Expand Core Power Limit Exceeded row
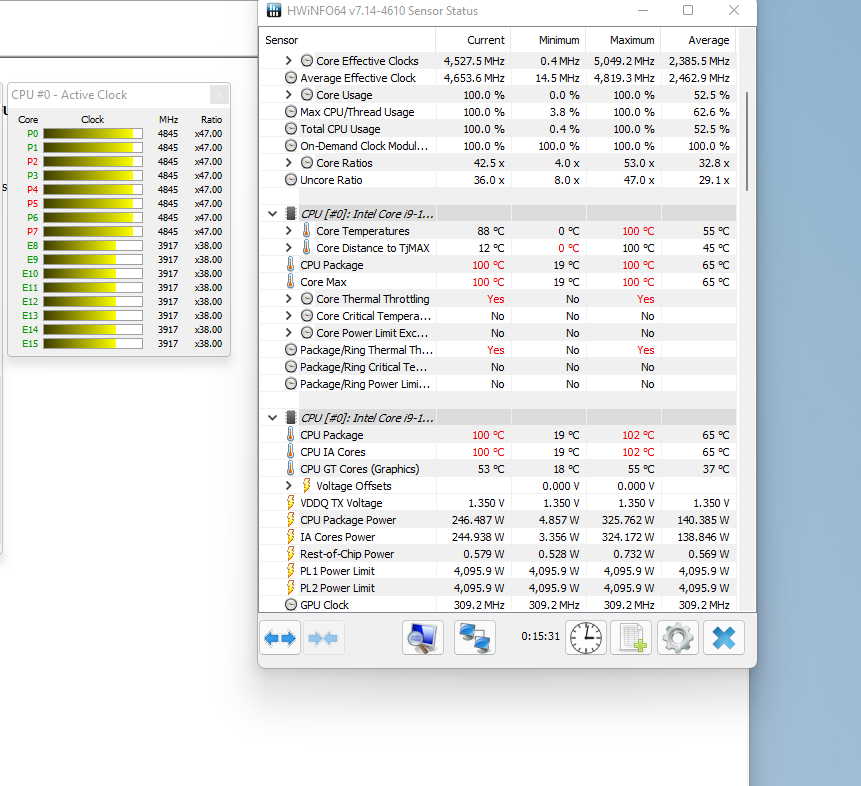861x786 pixels. click(288, 333)
